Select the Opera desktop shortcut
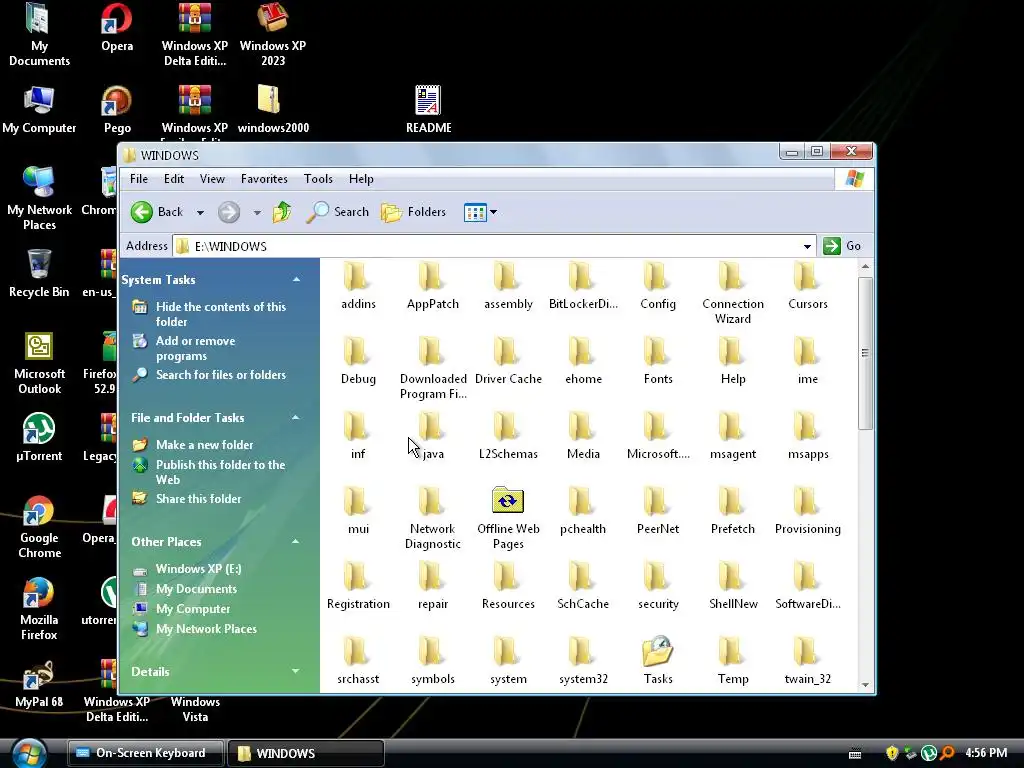 117,28
